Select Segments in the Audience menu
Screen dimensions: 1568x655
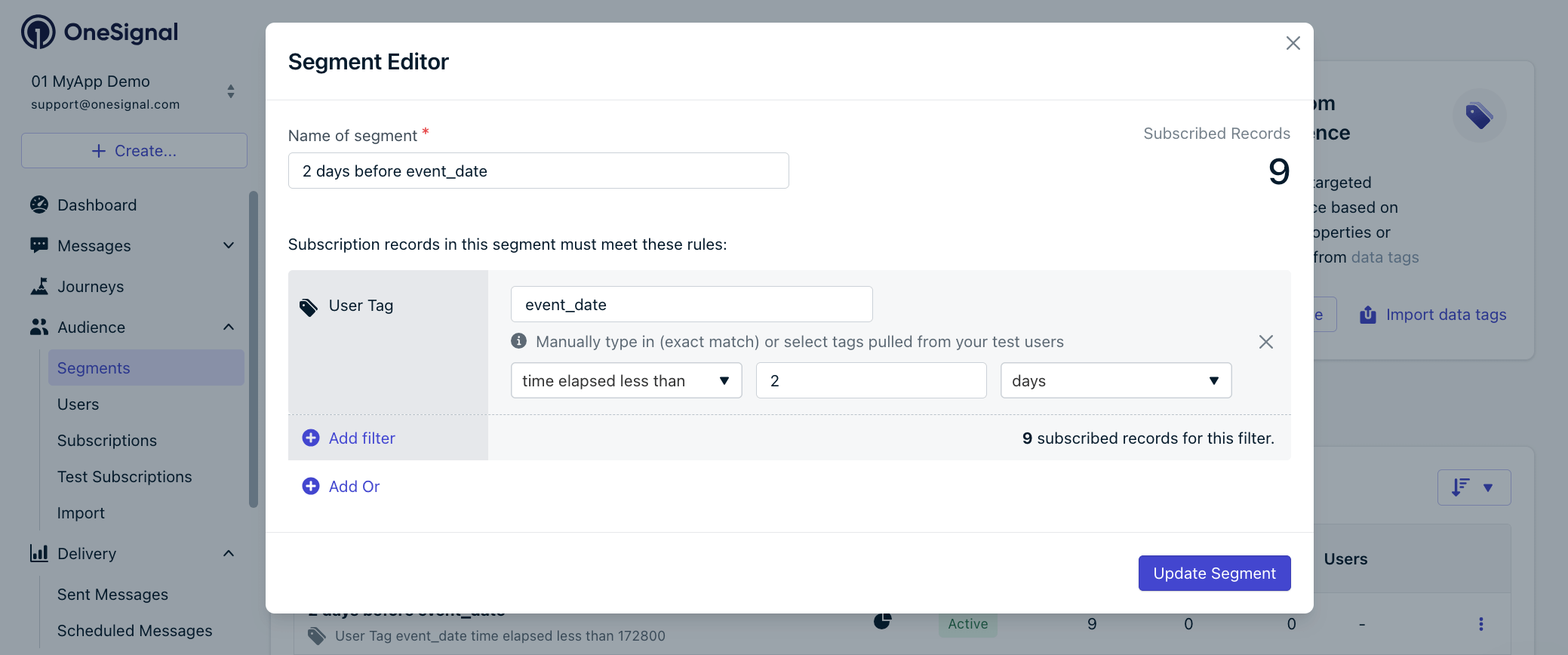point(146,367)
